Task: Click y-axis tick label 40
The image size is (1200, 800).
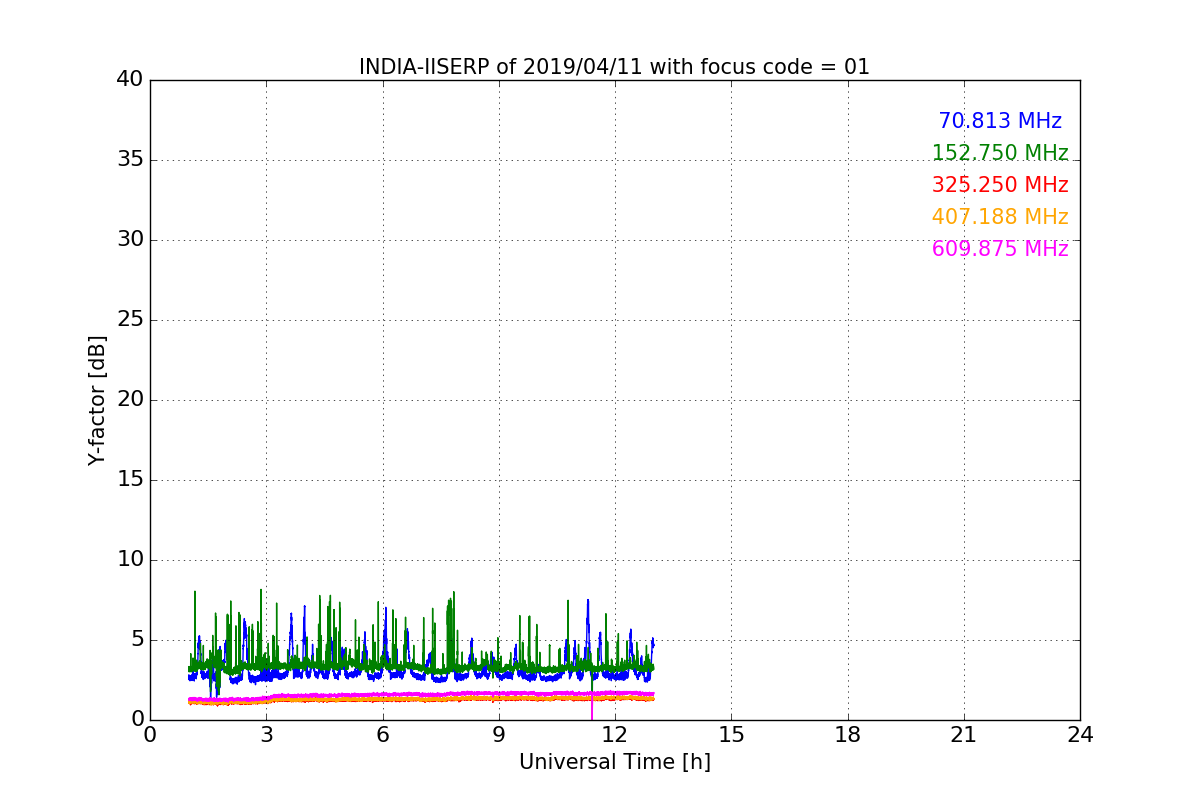Action: [130, 80]
